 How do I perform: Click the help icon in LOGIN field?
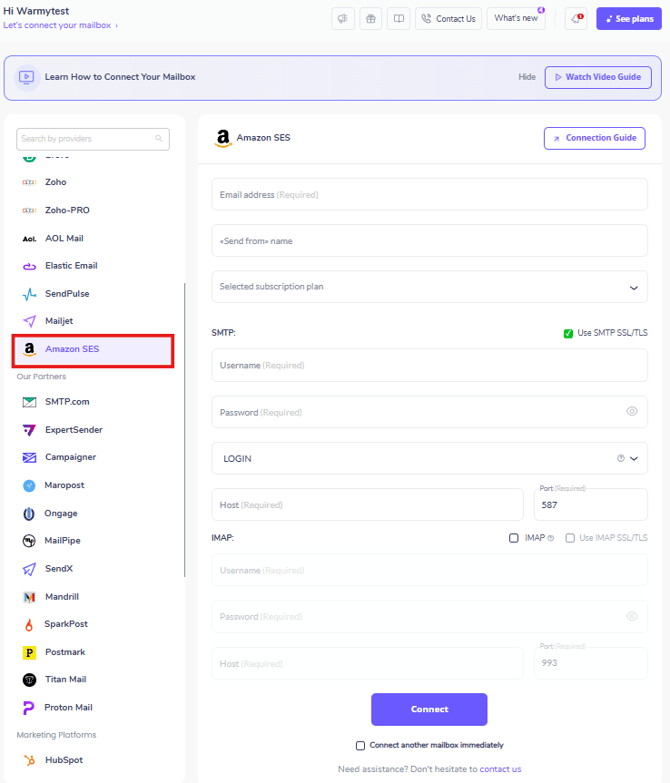[x=620, y=458]
